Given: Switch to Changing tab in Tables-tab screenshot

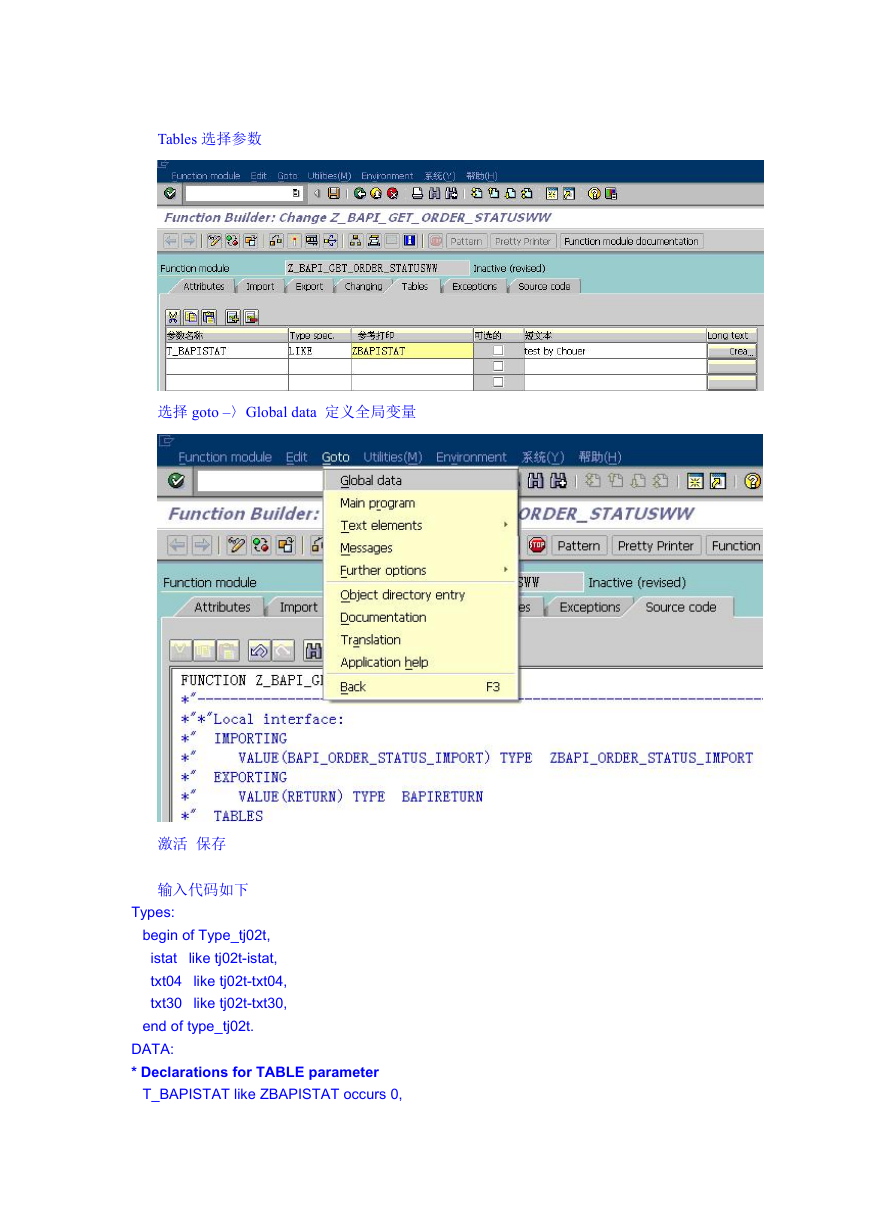Looking at the screenshot, I should 363,286.
